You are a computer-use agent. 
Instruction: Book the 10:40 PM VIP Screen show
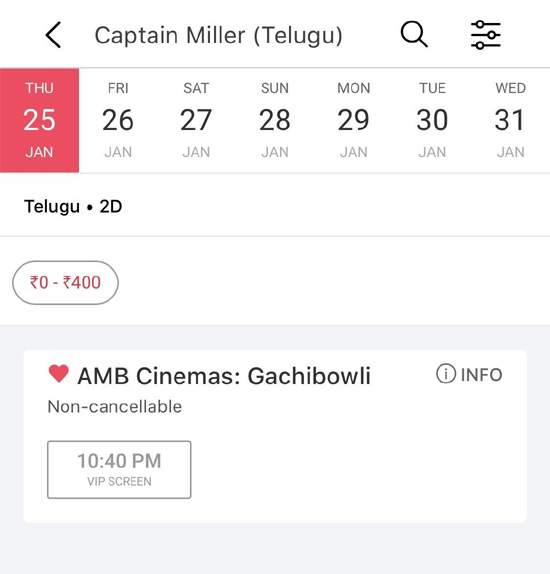click(119, 470)
